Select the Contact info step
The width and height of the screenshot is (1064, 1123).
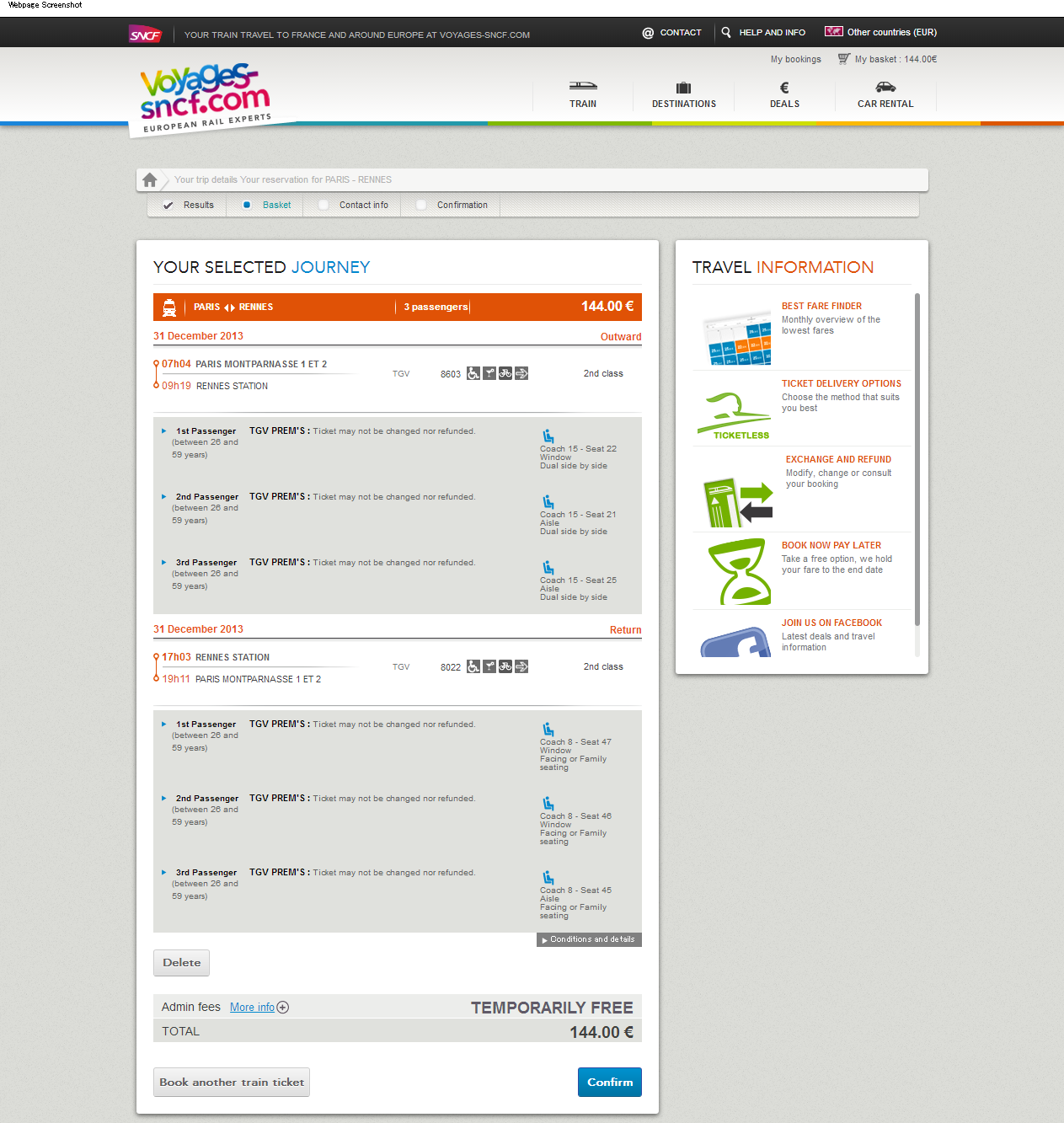click(354, 205)
